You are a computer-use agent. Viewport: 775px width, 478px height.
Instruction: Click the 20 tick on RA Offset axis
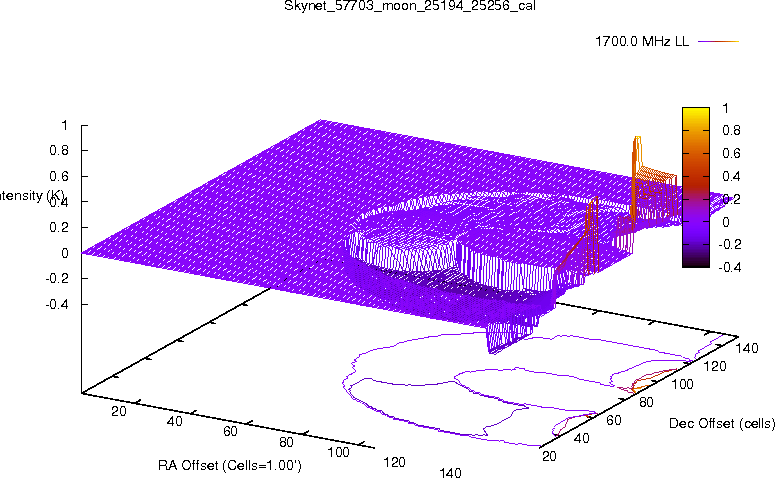(x=119, y=411)
